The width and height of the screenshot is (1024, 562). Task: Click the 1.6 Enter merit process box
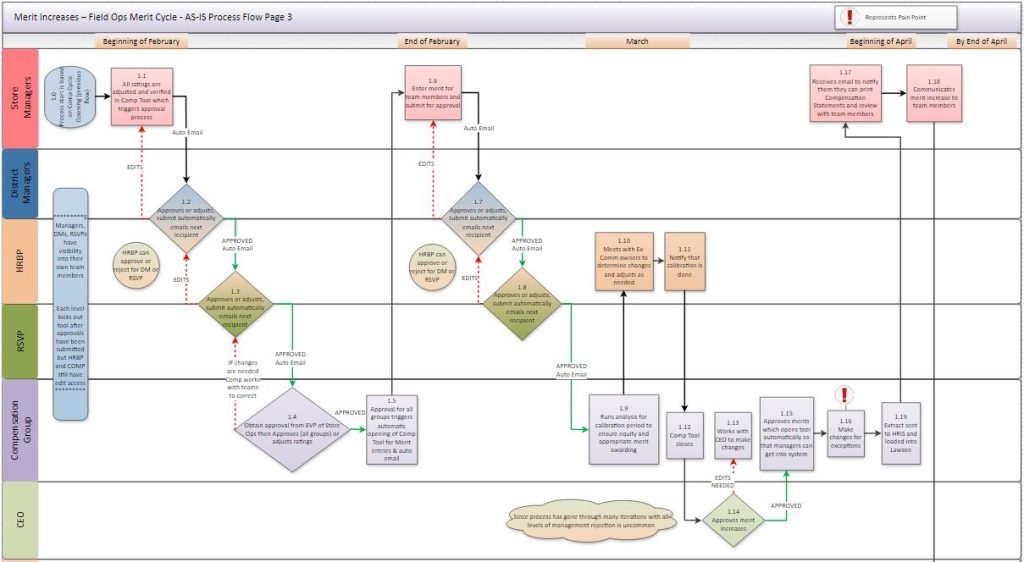coord(432,94)
